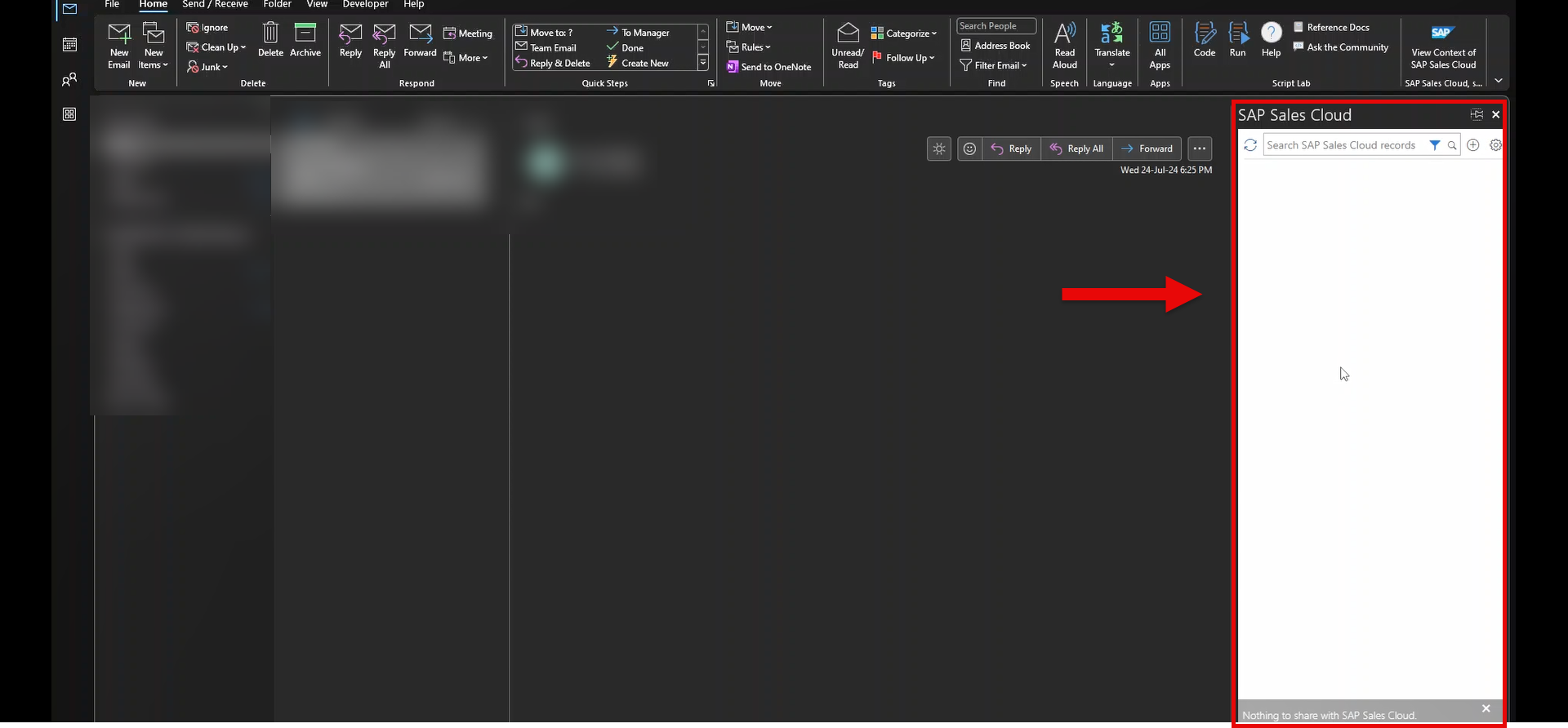
Task: Open the Script Lab Code editor
Action: click(1205, 40)
